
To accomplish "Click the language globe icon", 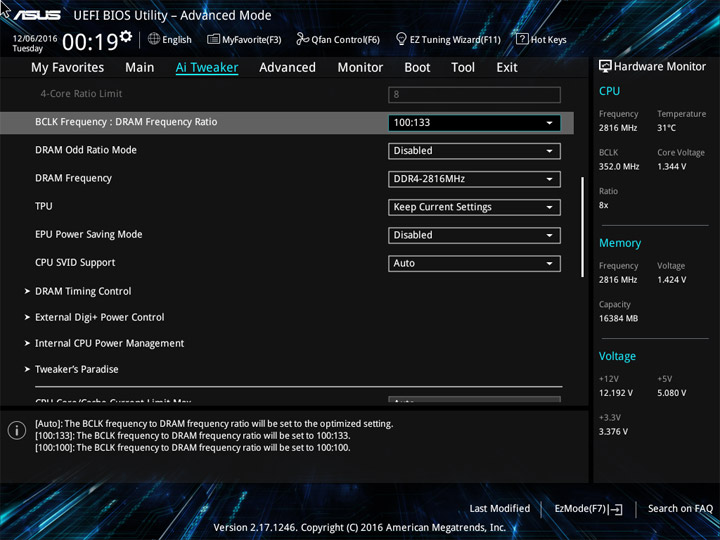I will pos(154,39).
